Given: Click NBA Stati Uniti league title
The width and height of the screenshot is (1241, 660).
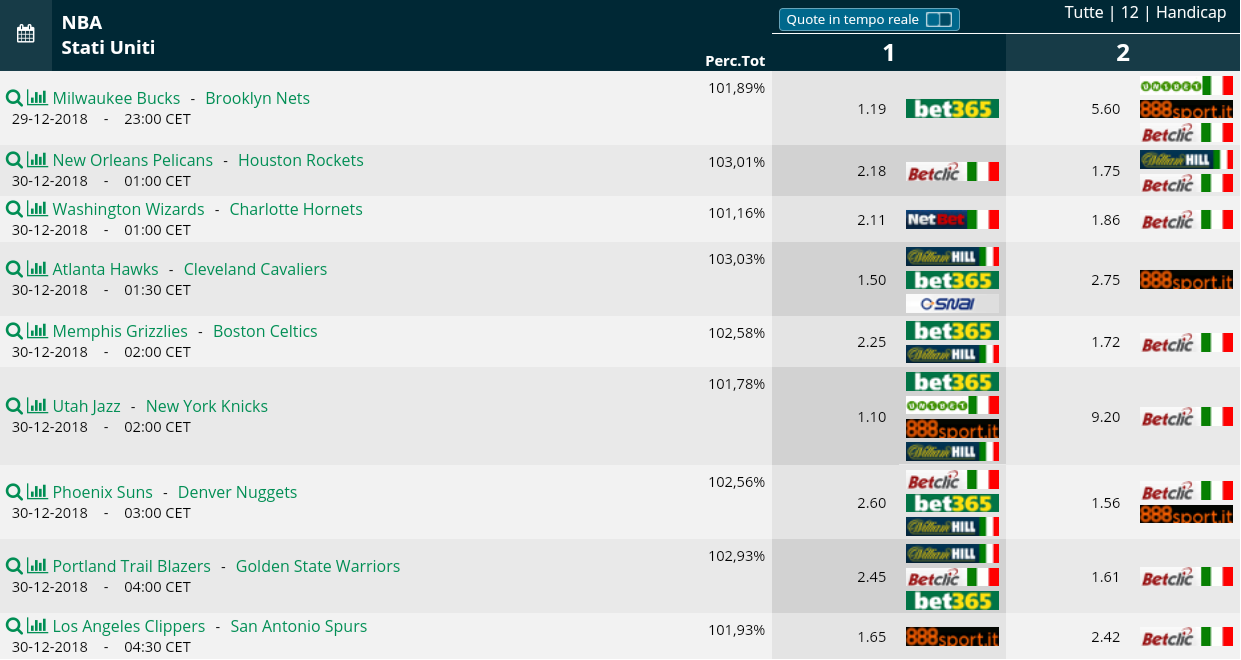Looking at the screenshot, I should pos(108,35).
